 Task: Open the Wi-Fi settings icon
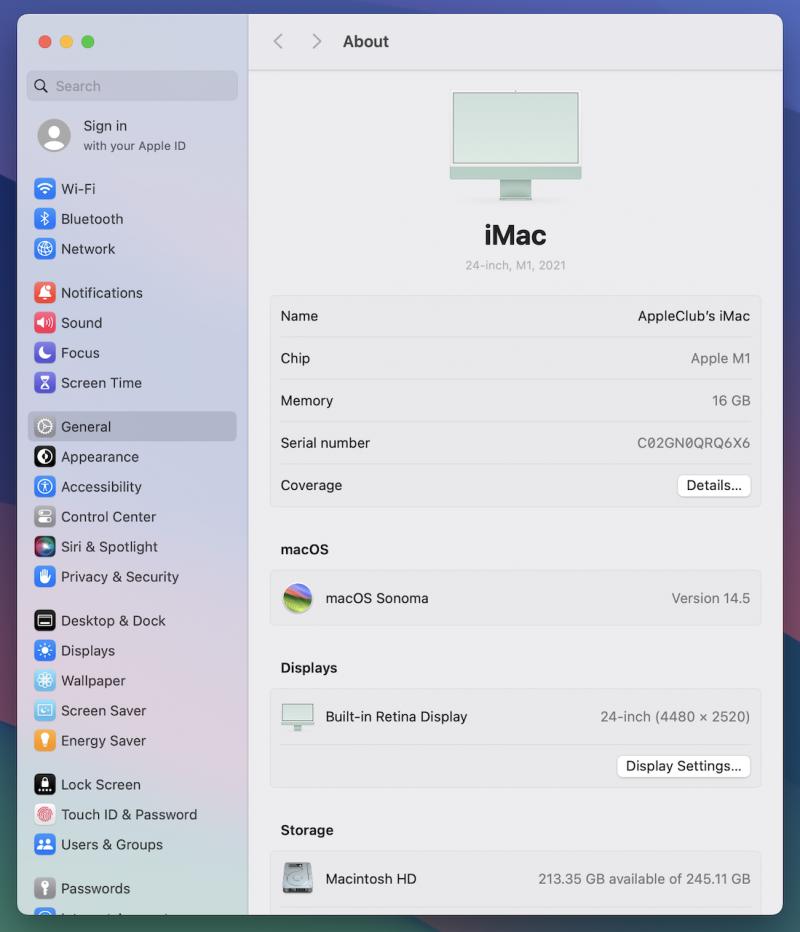tap(45, 189)
